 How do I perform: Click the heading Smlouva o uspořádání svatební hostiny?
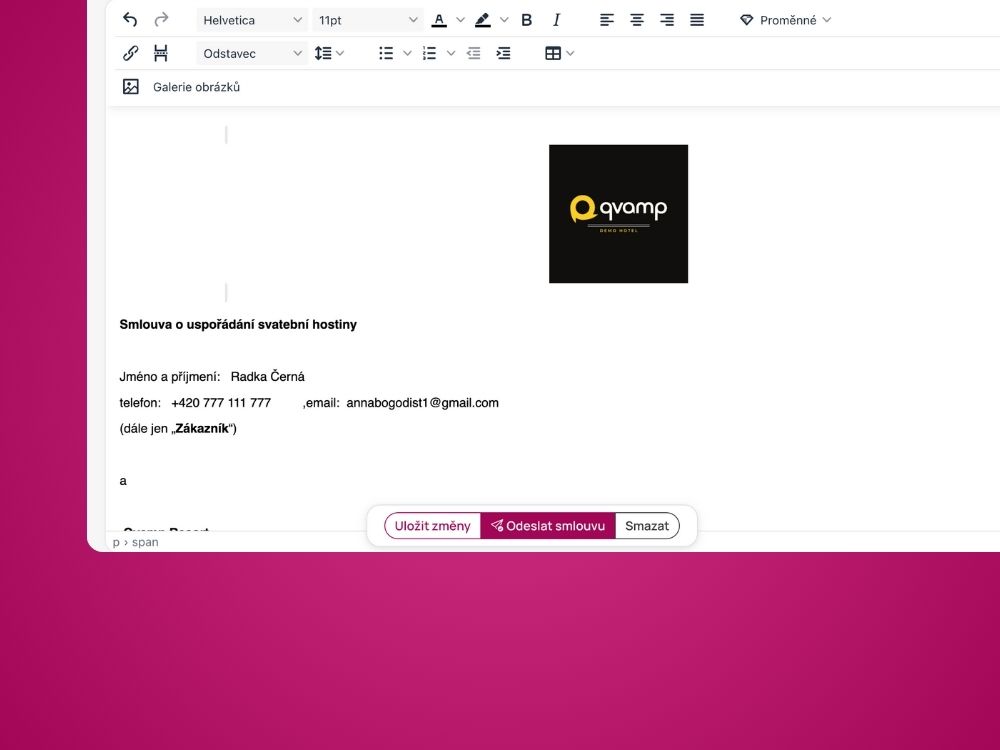[238, 325]
